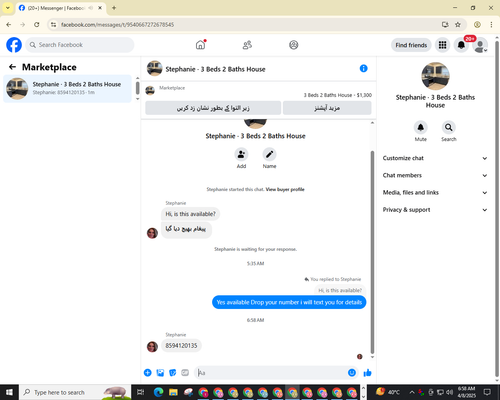Image resolution: width=500 pixels, height=400 pixels.
Task: Open the Friends icon in top navigation
Action: pyautogui.click(x=247, y=45)
